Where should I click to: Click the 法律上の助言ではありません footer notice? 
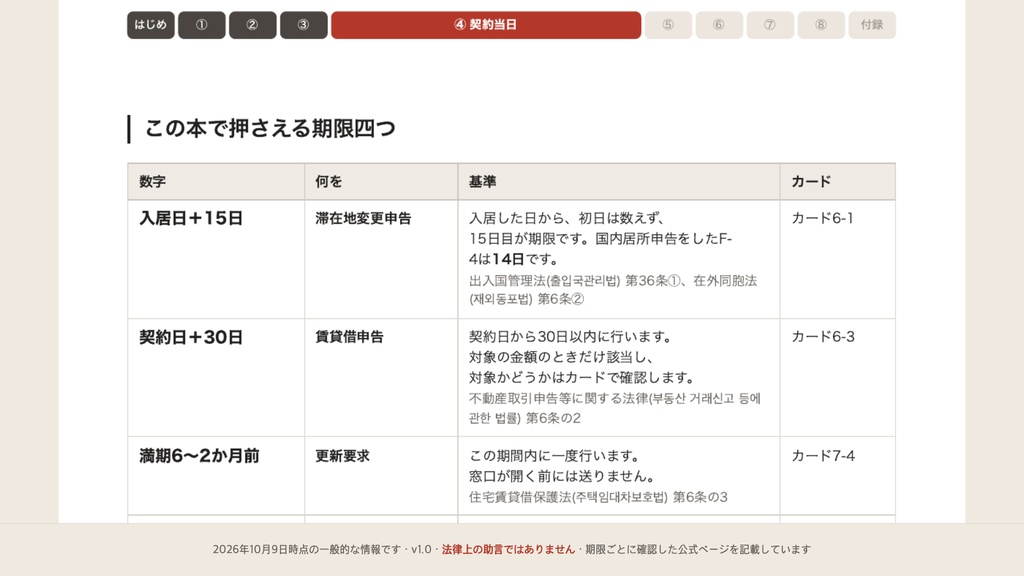click(508, 549)
